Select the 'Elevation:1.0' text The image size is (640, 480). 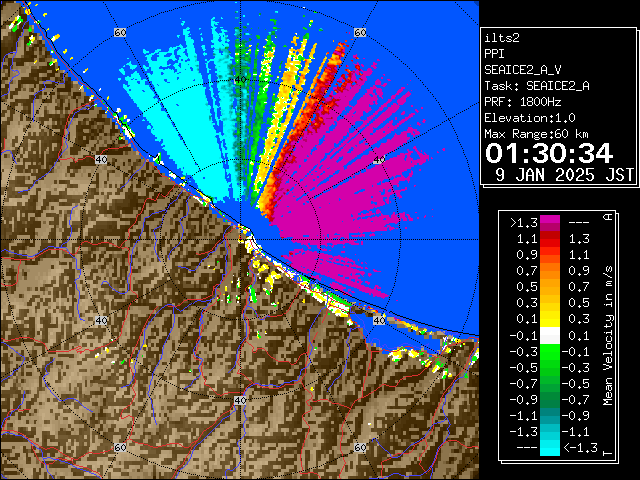pyautogui.click(x=530, y=118)
